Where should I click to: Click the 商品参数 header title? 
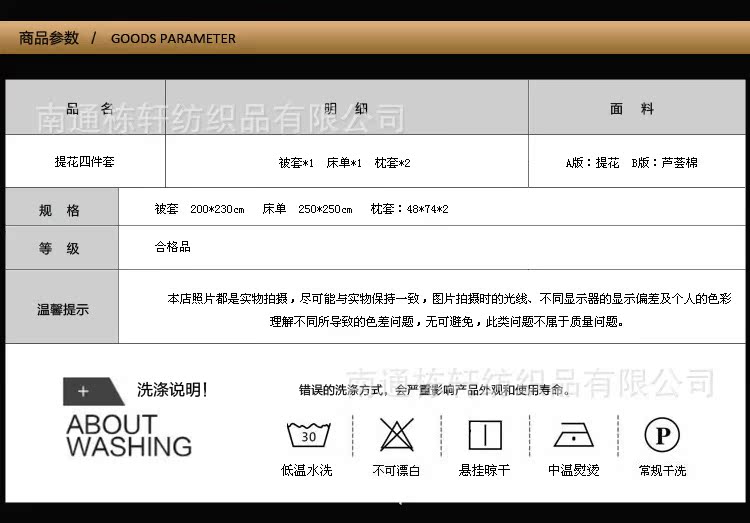pyautogui.click(x=49, y=38)
